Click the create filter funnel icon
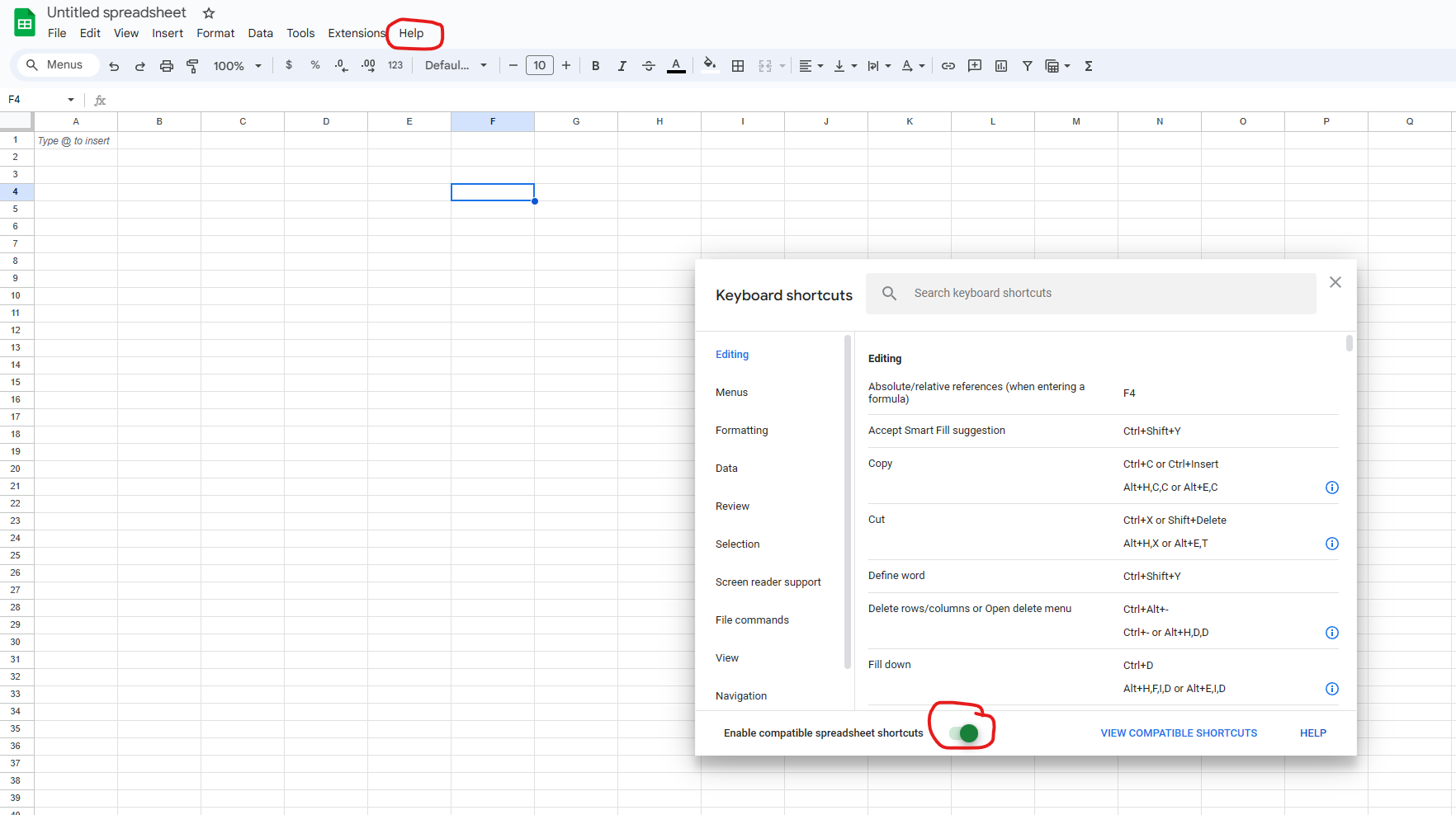 point(1028,66)
